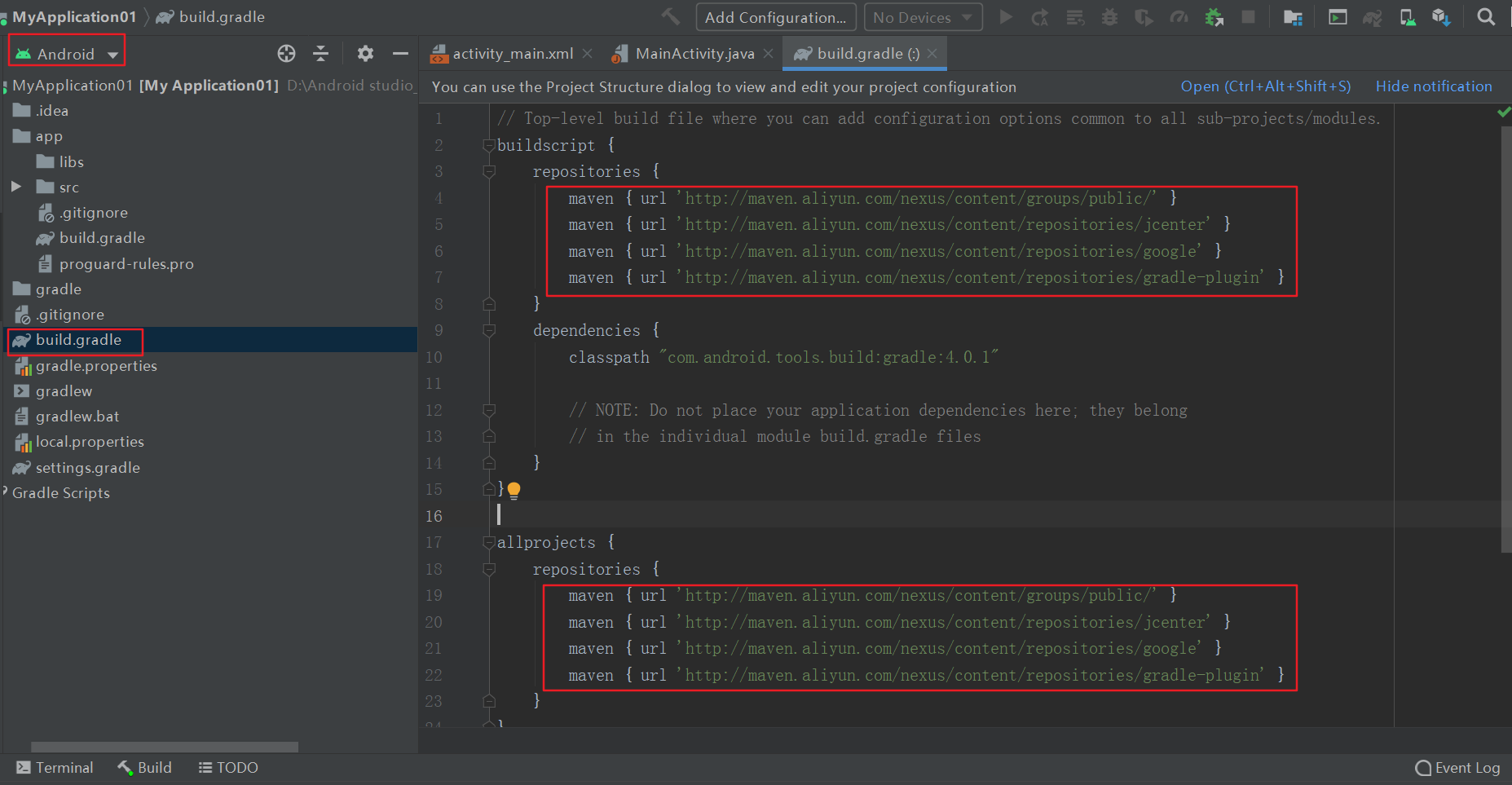Click the project panel settings gear icon

click(x=365, y=54)
